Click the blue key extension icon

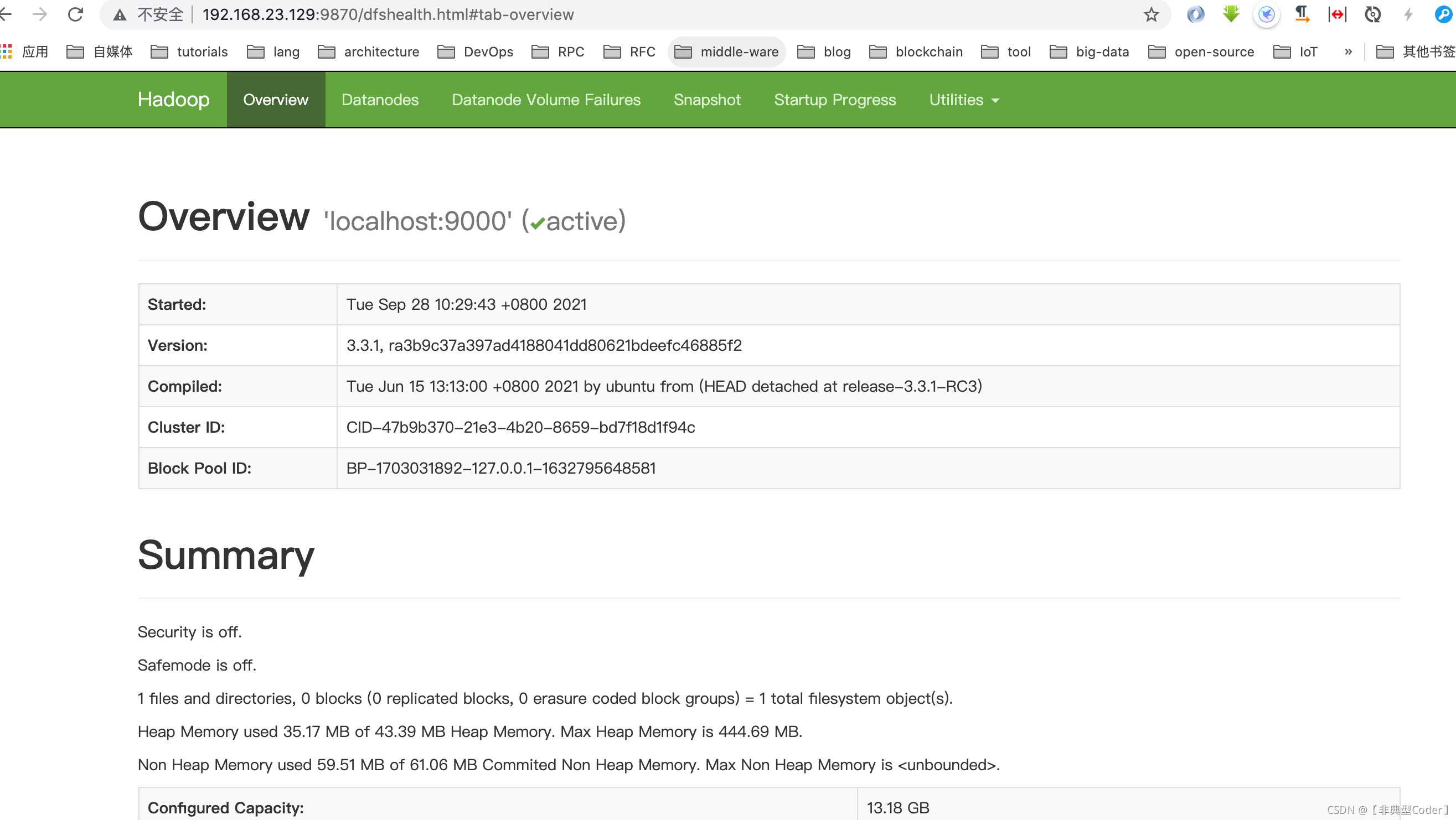click(1443, 14)
